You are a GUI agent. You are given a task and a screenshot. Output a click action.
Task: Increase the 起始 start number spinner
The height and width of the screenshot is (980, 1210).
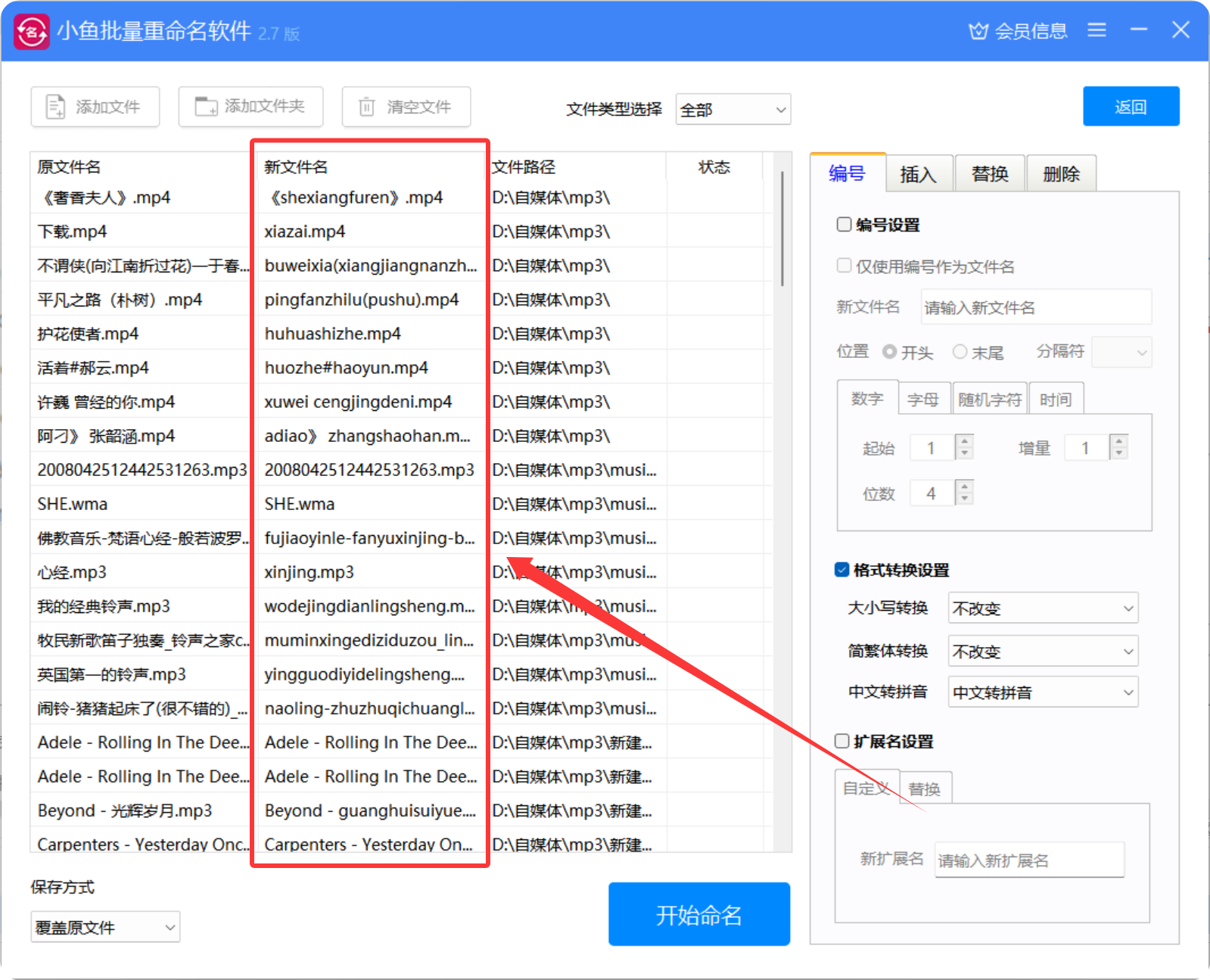tap(964, 441)
